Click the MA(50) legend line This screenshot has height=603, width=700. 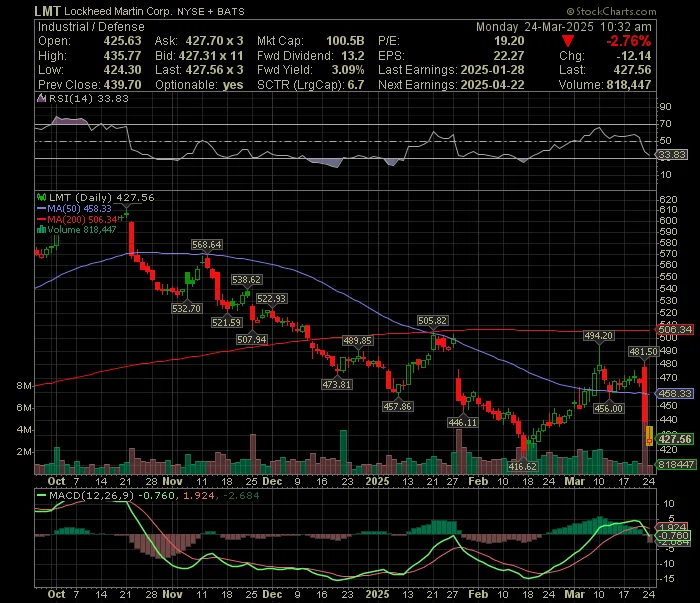pos(42,208)
